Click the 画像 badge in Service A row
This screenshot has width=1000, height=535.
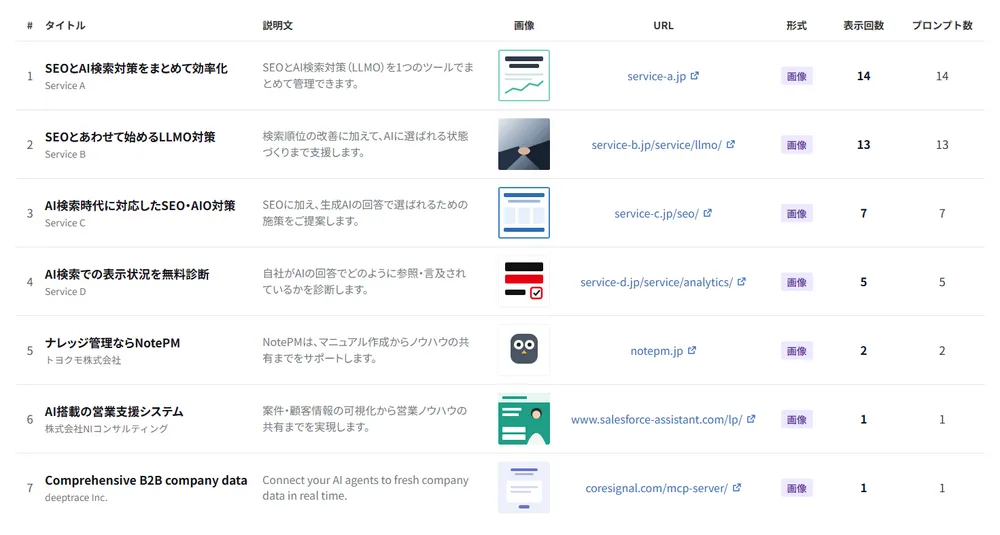797,76
